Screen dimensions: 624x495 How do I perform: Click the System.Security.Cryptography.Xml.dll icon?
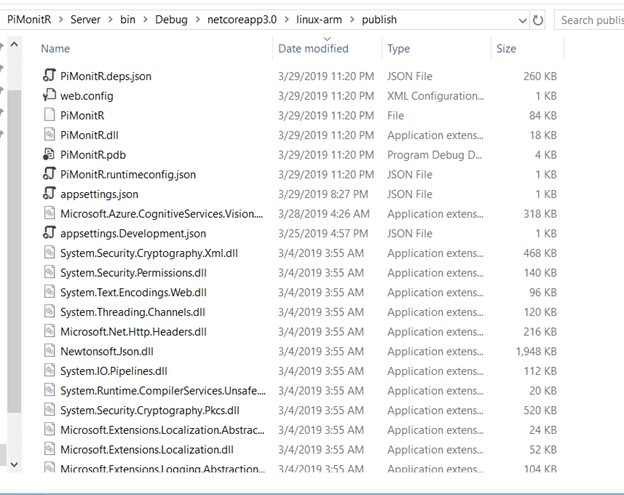[x=49, y=253]
